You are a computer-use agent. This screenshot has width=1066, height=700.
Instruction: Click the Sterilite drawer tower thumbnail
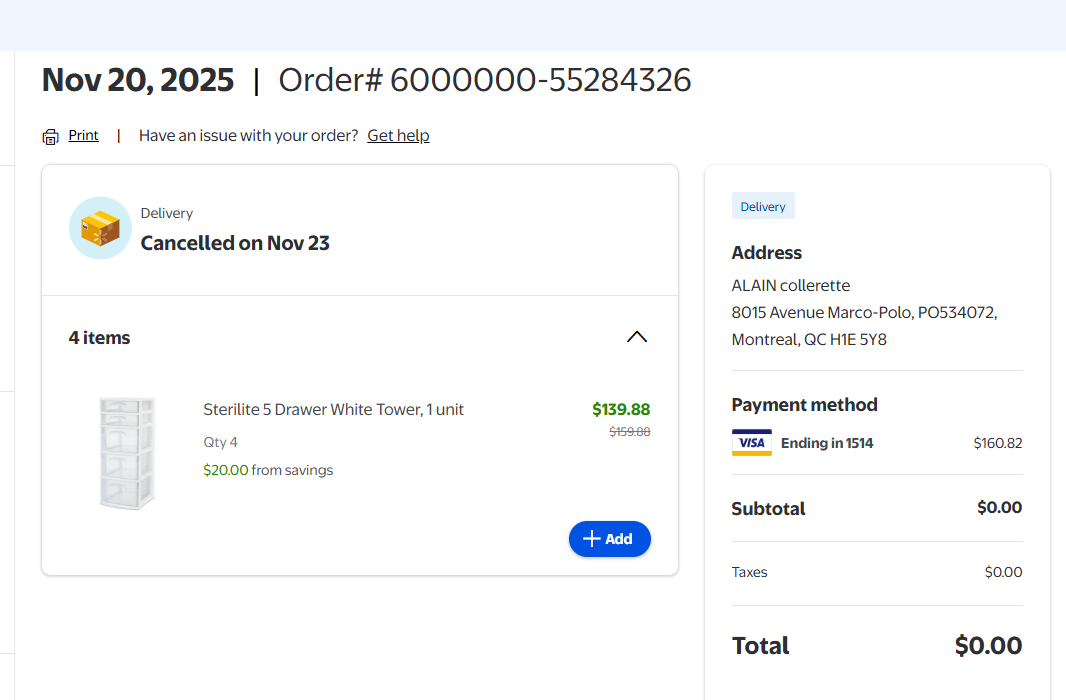tap(128, 453)
